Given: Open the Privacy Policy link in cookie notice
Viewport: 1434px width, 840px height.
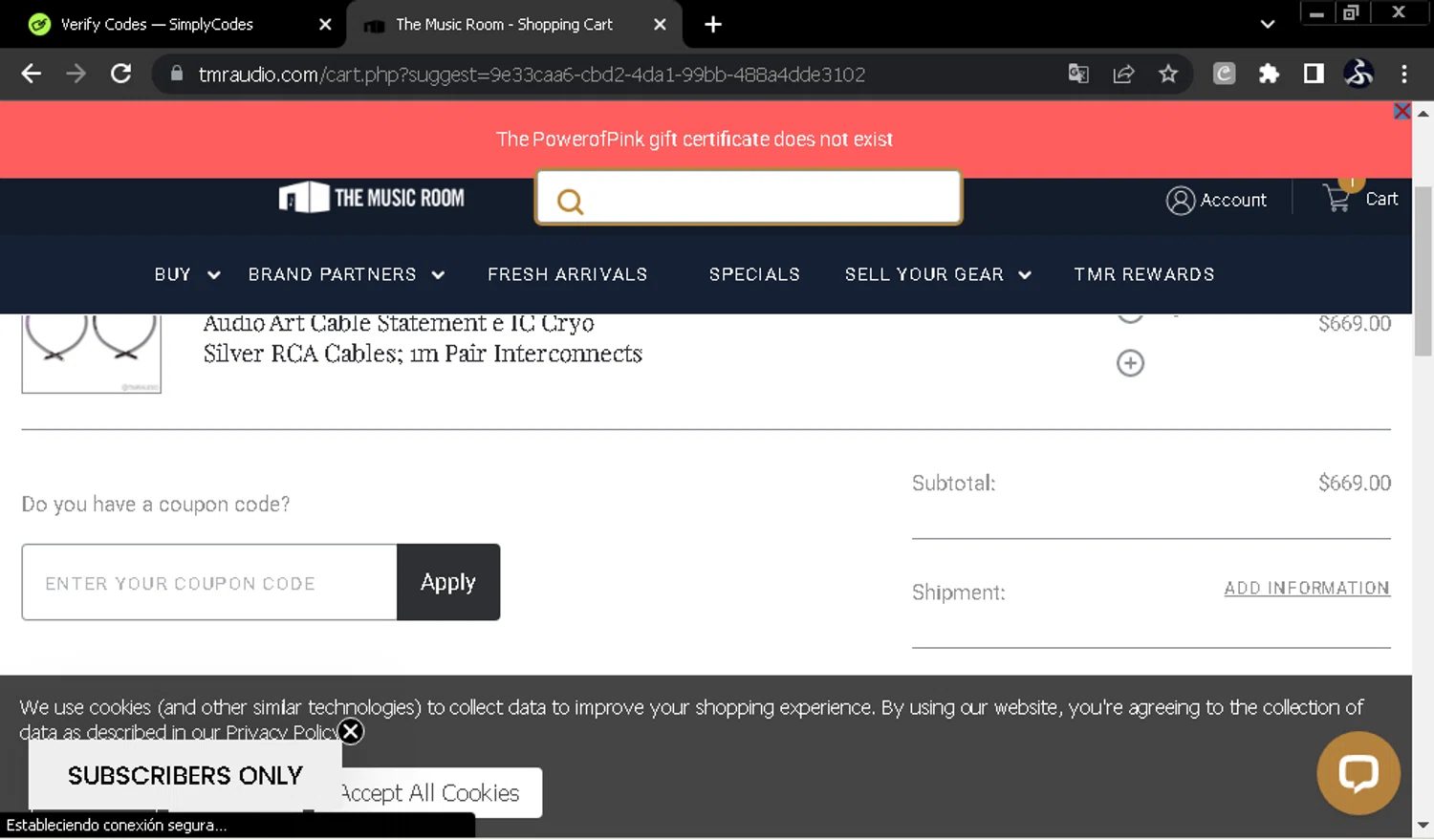Looking at the screenshot, I should [x=281, y=732].
